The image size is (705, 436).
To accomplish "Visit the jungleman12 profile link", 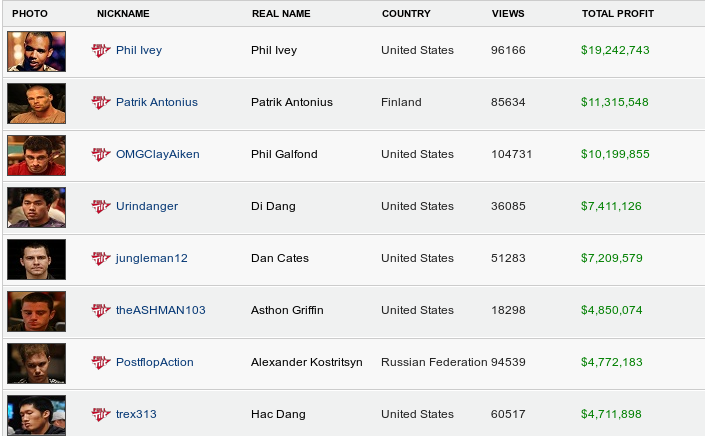I will 152,258.
